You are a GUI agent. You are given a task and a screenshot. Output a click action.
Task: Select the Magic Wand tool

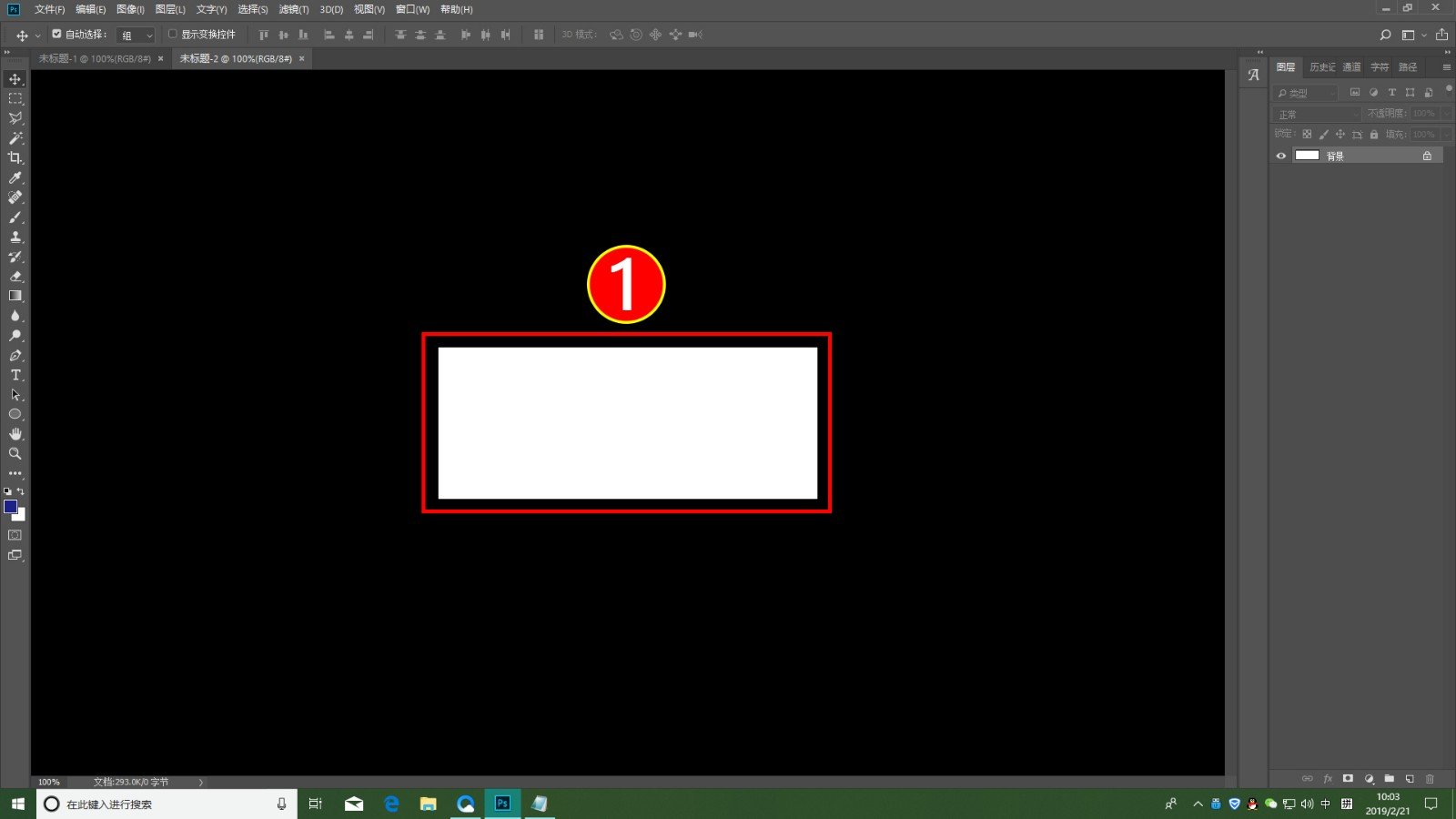pos(15,138)
